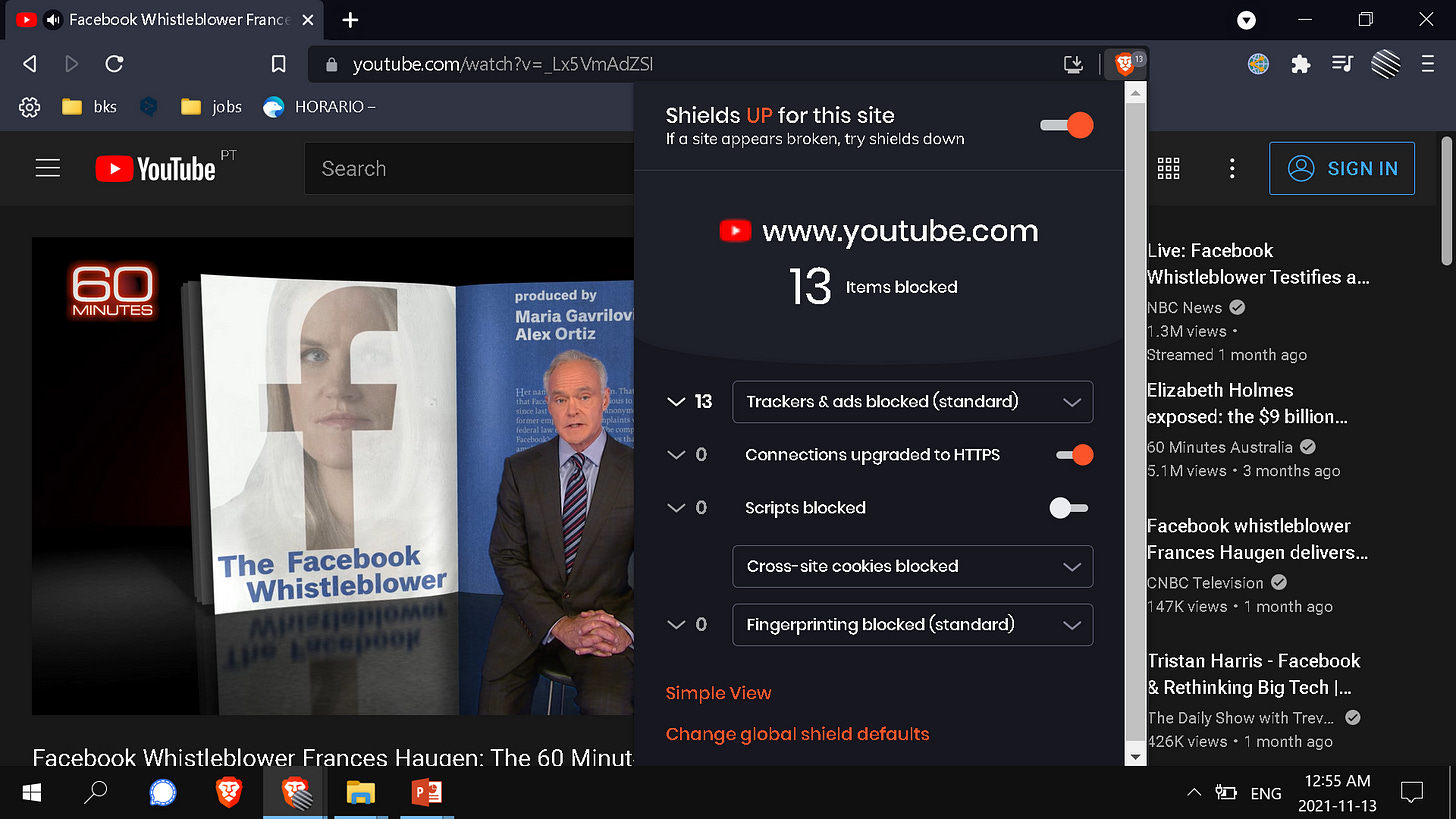Expand Connections upgraded to HTTPS chevron

tap(676, 455)
